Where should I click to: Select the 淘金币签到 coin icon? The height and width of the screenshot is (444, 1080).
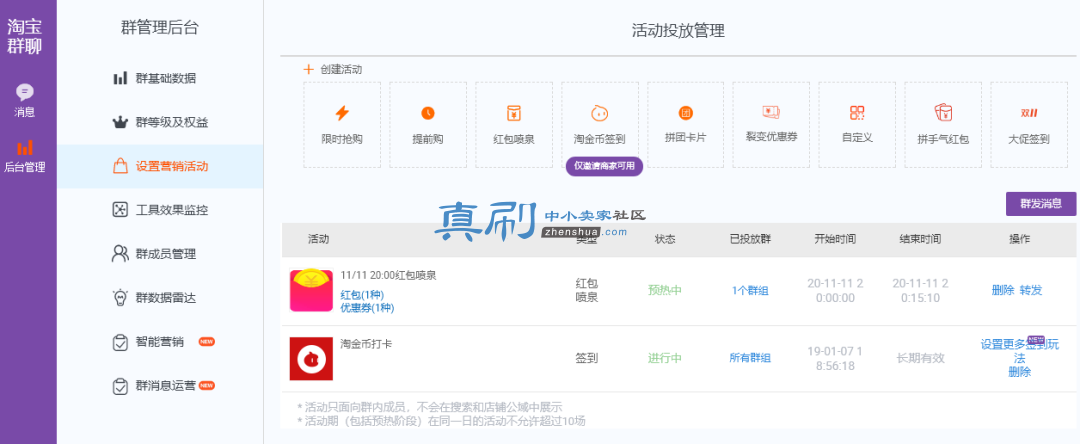coord(599,113)
